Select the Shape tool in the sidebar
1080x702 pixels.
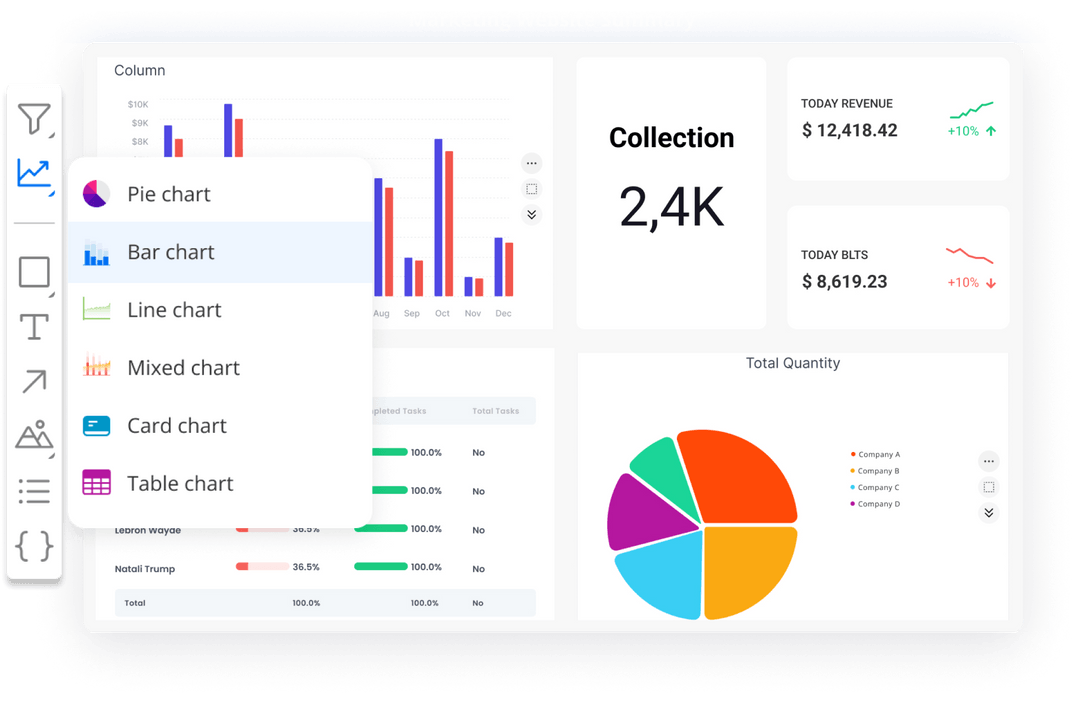33,272
